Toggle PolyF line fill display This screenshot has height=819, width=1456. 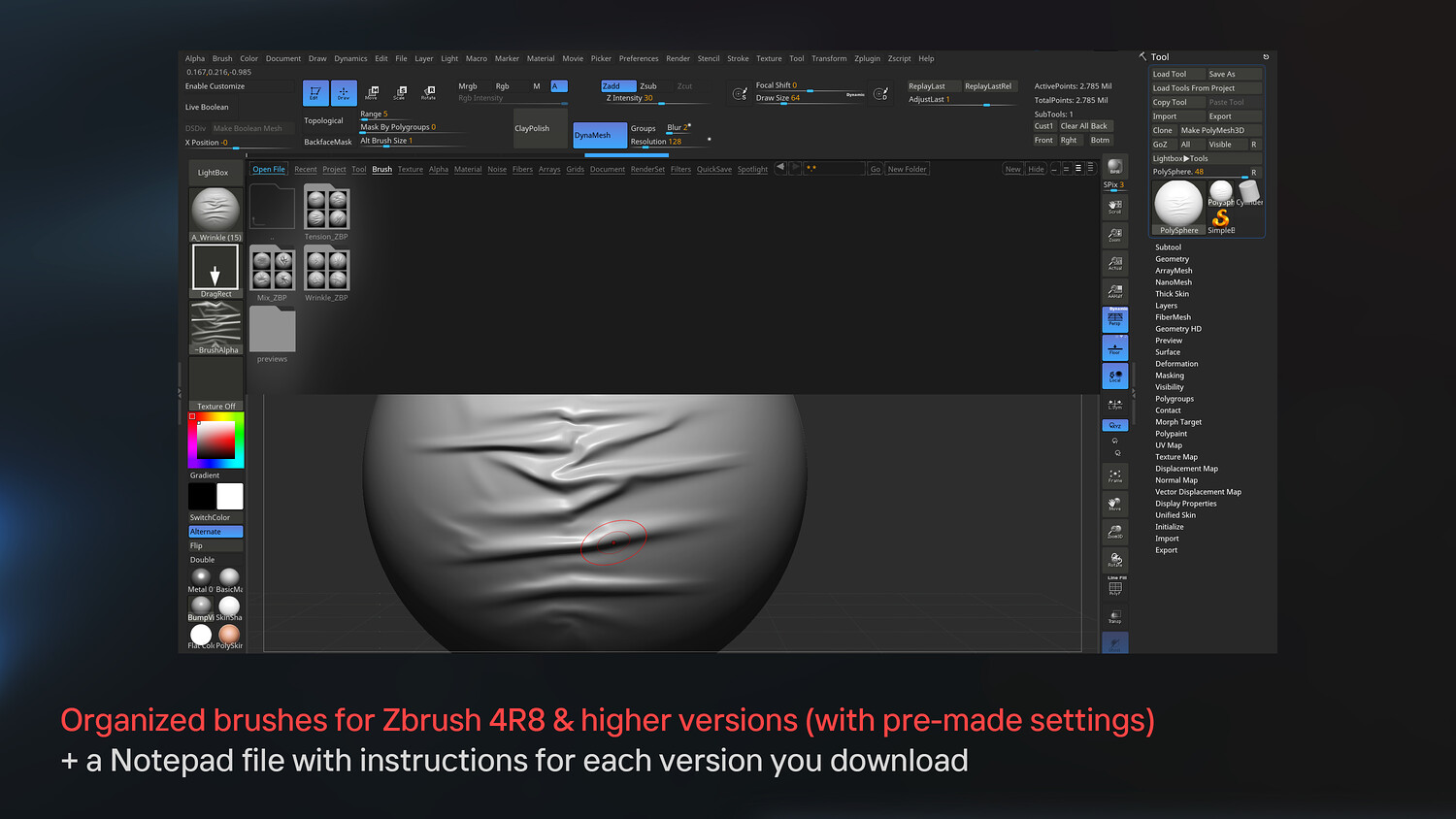1115,588
